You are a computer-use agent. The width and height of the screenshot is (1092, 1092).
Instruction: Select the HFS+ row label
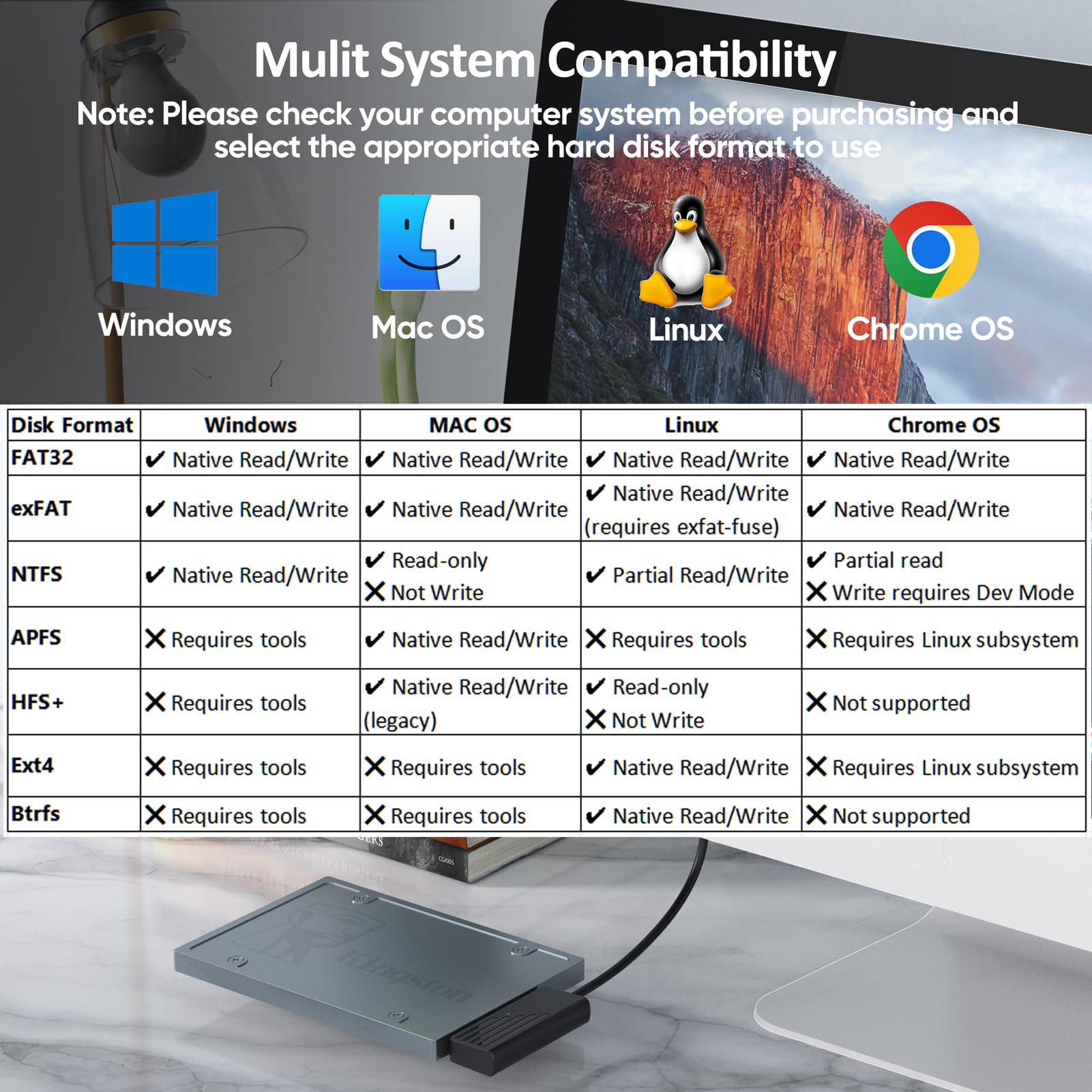click(x=38, y=701)
